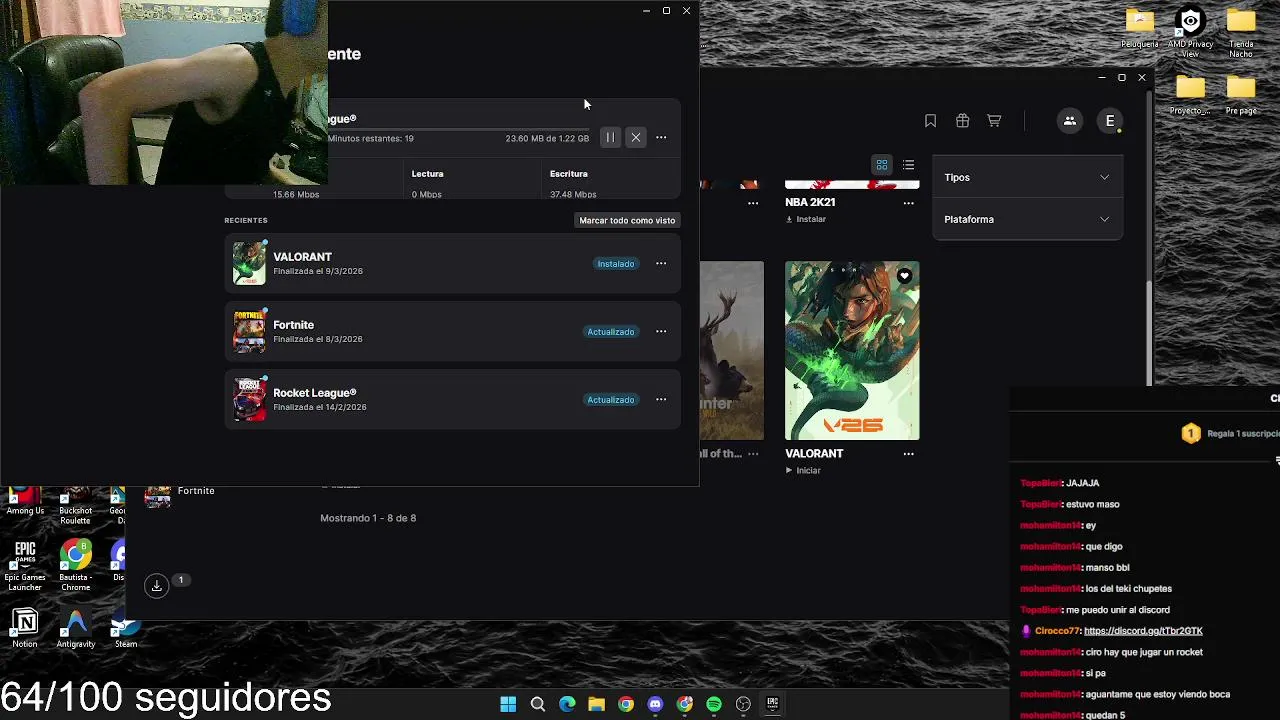Open the Tienda Nacho desktop folder
1280x720 pixels.
click(1241, 33)
